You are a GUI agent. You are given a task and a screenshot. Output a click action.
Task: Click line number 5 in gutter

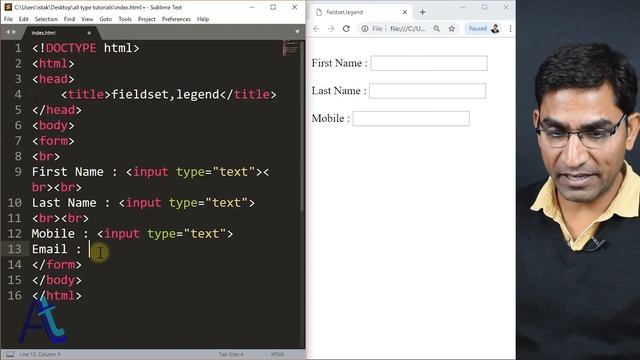click(18, 110)
